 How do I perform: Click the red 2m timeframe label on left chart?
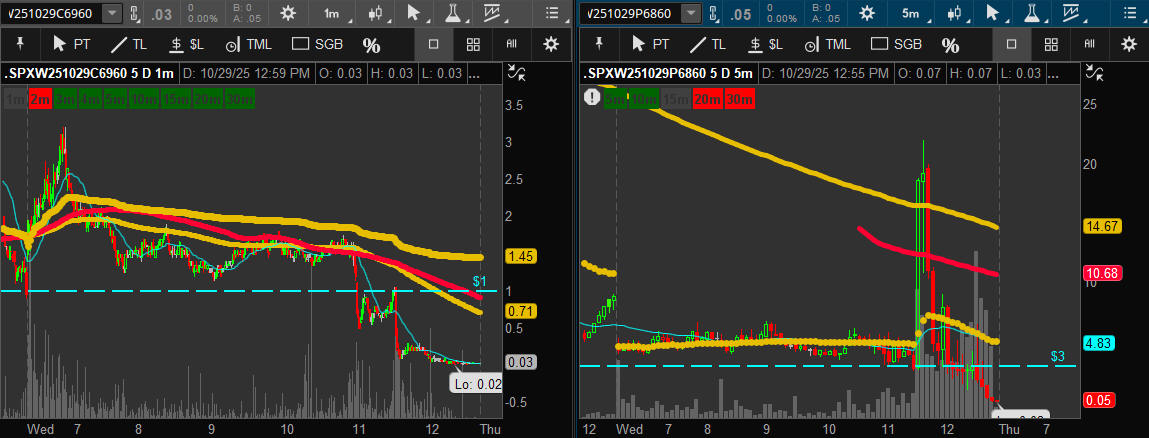pyautogui.click(x=40, y=98)
